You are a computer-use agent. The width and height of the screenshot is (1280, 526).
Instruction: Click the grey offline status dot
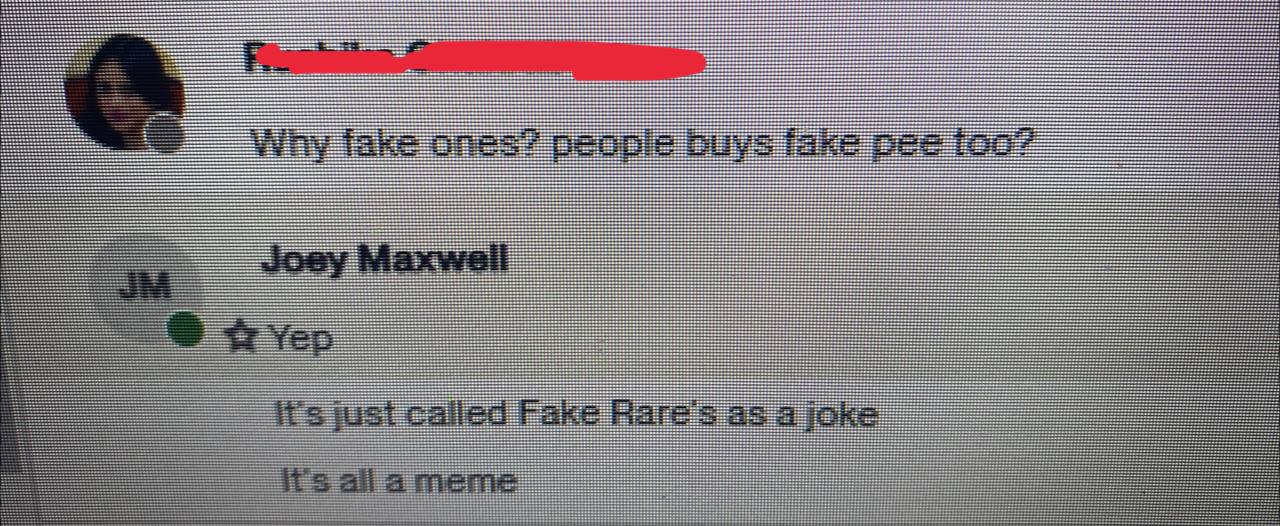click(164, 133)
